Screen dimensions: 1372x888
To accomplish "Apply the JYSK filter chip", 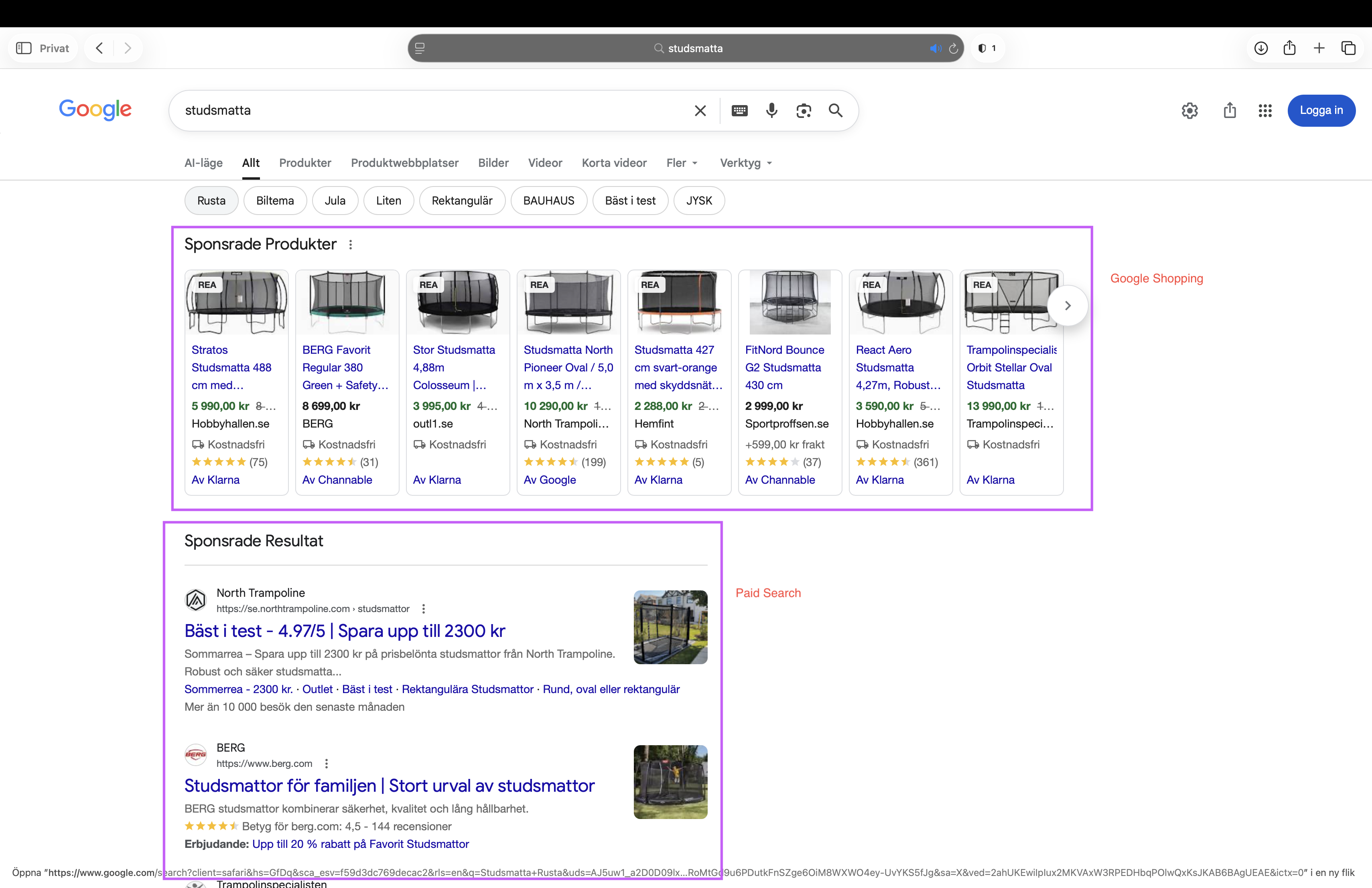I will pos(699,201).
